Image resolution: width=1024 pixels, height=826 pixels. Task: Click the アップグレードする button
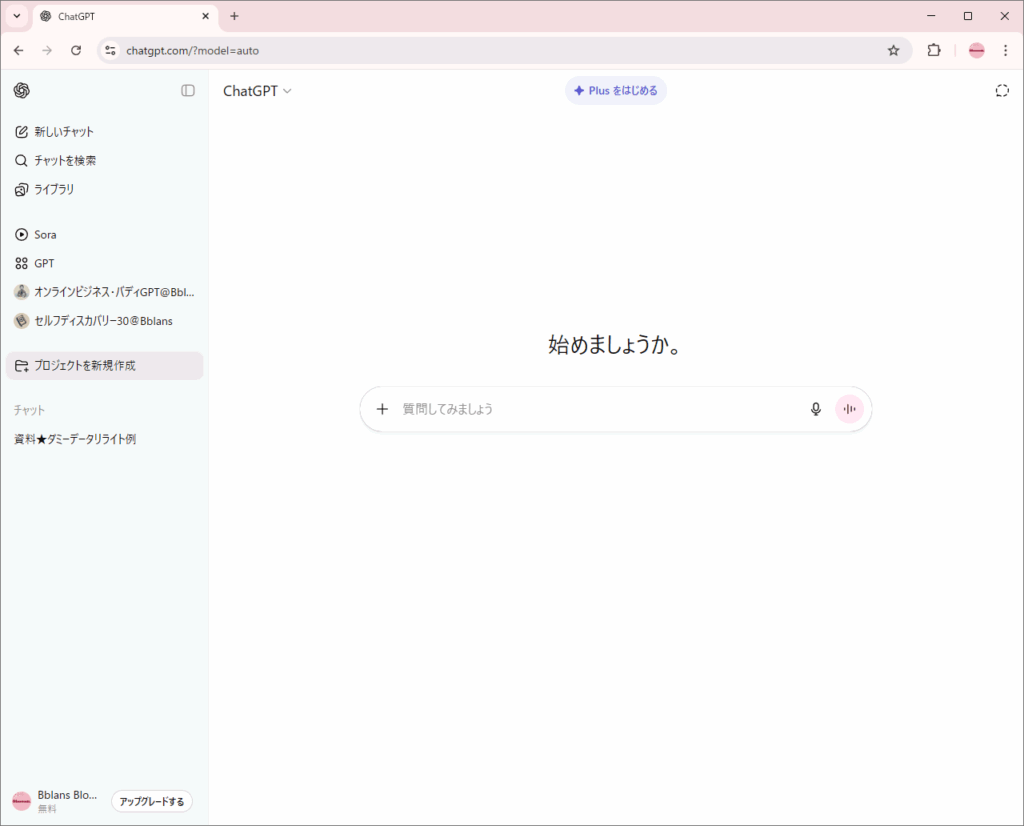(152, 802)
